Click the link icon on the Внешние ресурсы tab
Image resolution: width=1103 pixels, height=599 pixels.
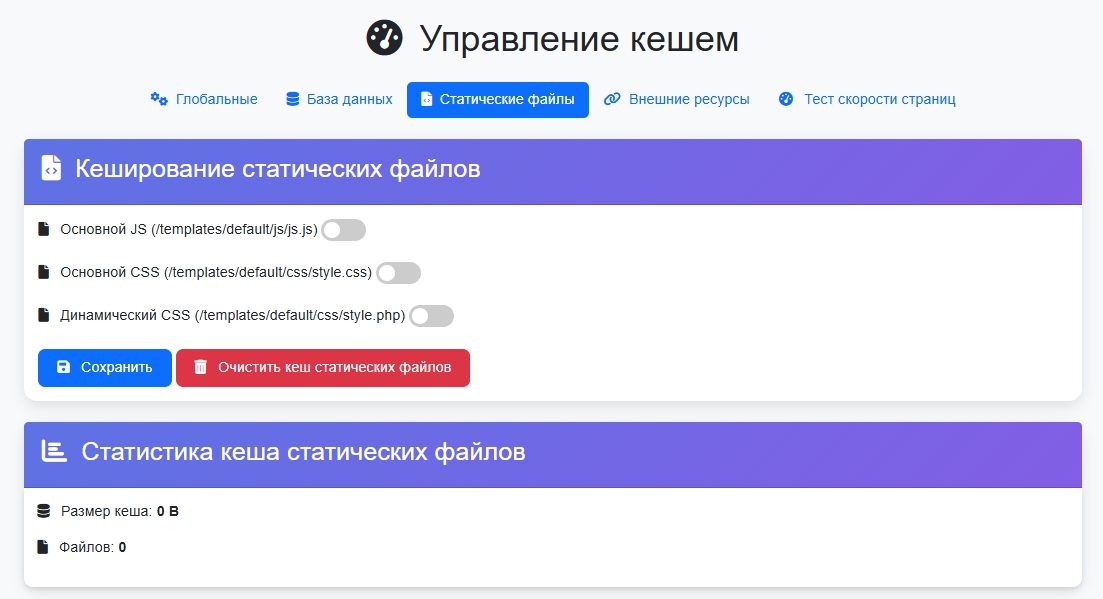point(611,99)
